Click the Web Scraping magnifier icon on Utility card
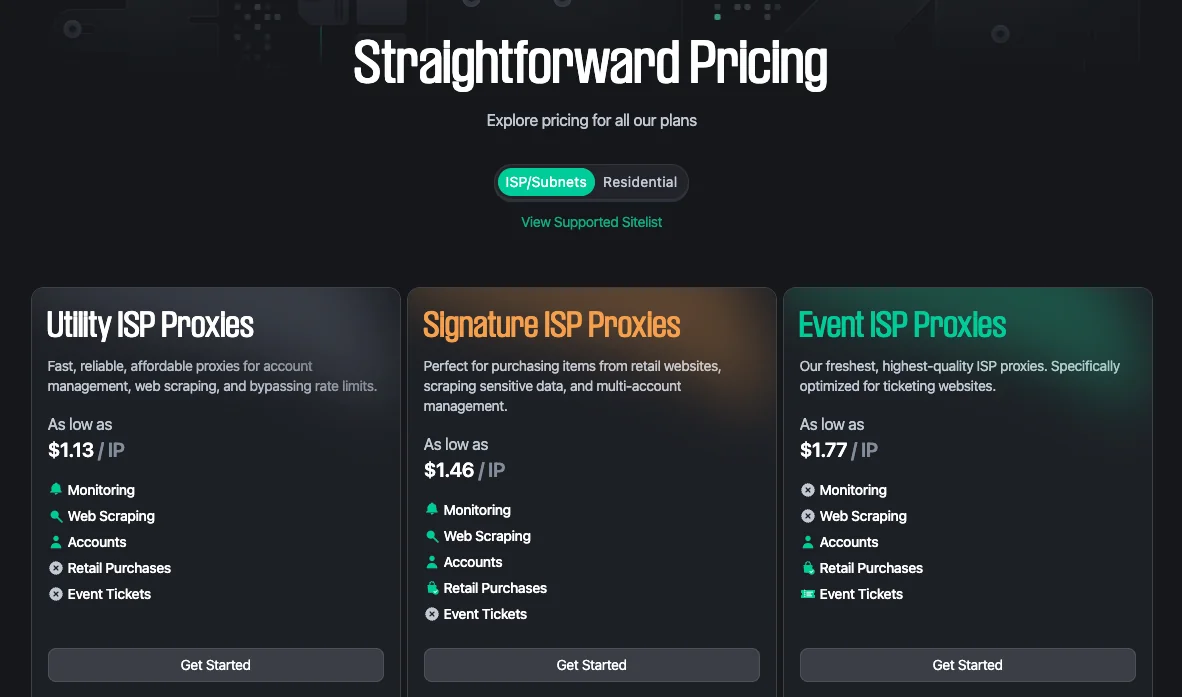Image resolution: width=1182 pixels, height=697 pixels. (x=56, y=516)
